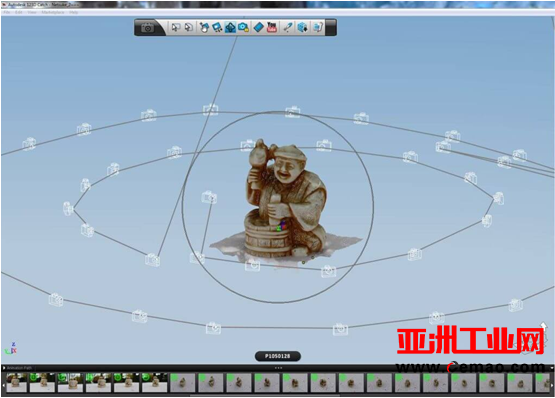Pick the pen marker tool in toolbar
555x398 pixels.
287,27
